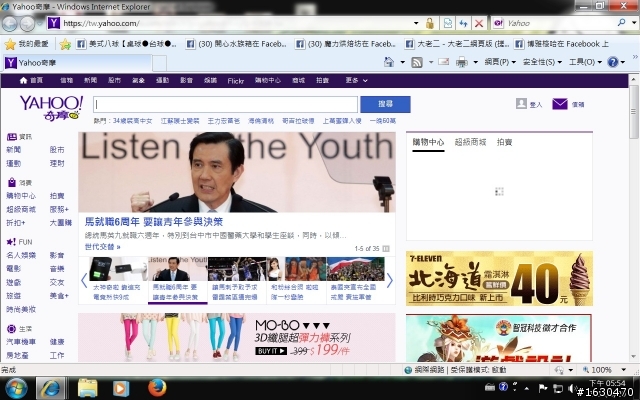Click the MO-BO leggings banner ad

(x=237, y=337)
